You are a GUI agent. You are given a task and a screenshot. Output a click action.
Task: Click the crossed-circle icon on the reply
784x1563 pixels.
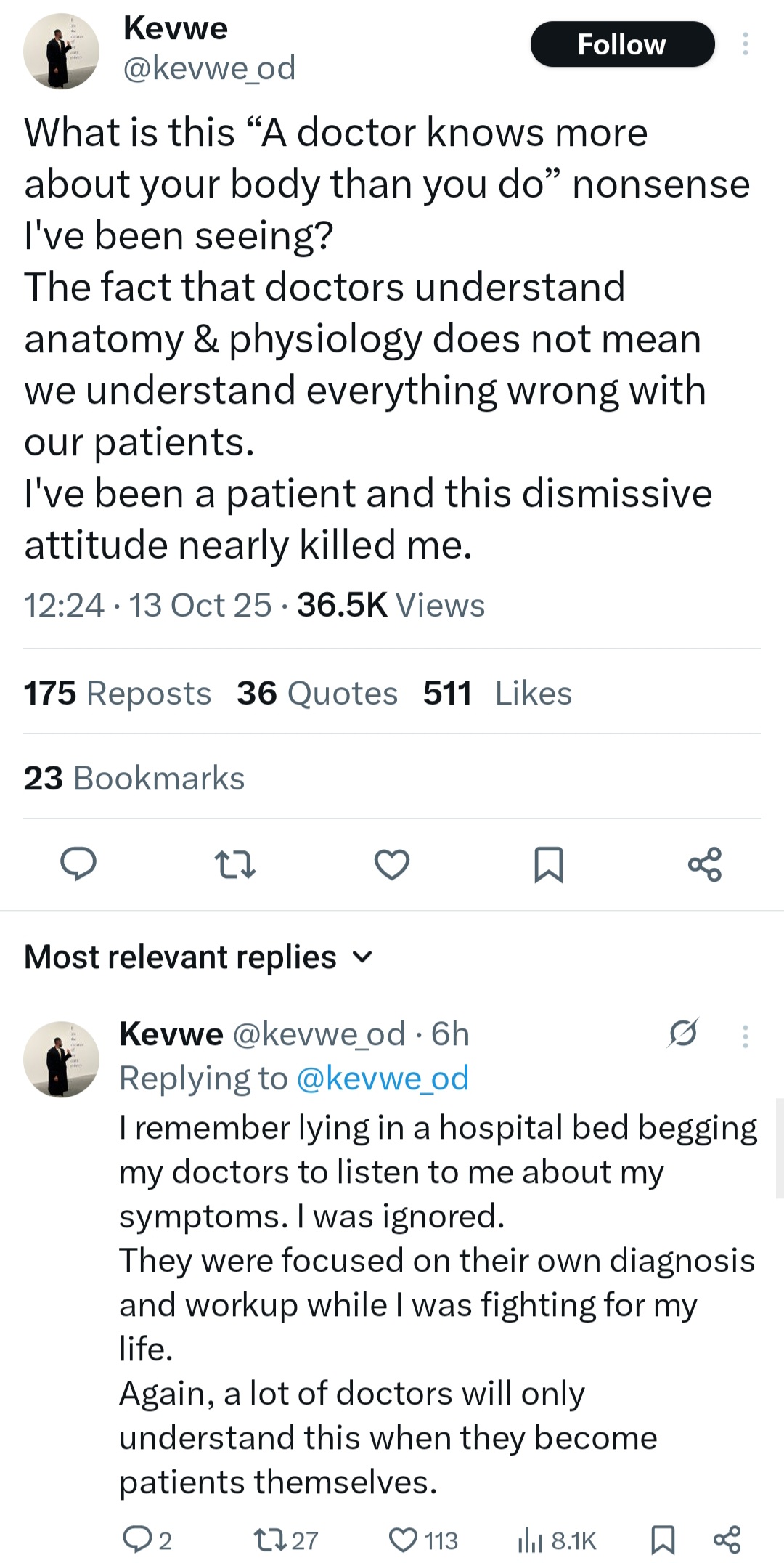coord(683,1033)
